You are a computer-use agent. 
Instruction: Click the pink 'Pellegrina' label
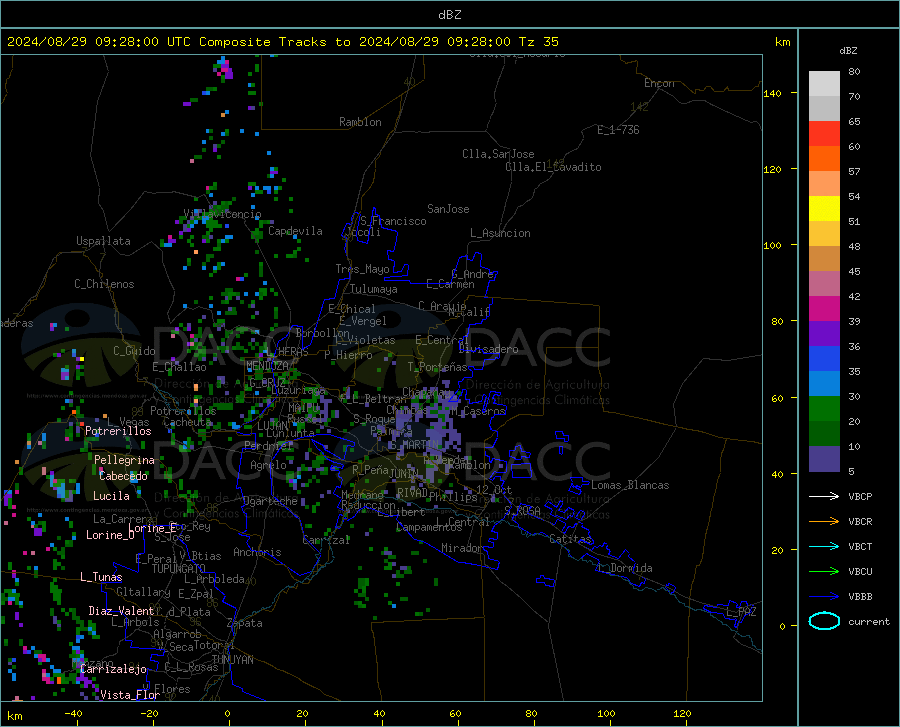[125, 460]
